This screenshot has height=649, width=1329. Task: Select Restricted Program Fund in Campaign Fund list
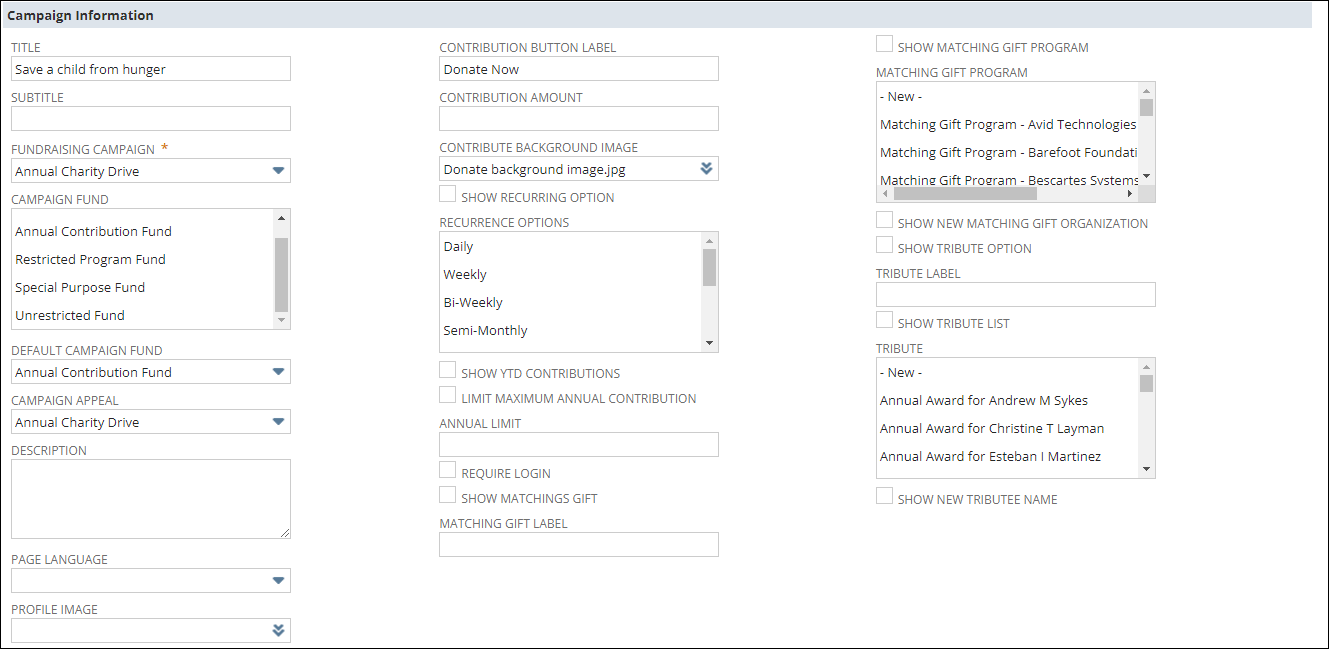pos(90,259)
